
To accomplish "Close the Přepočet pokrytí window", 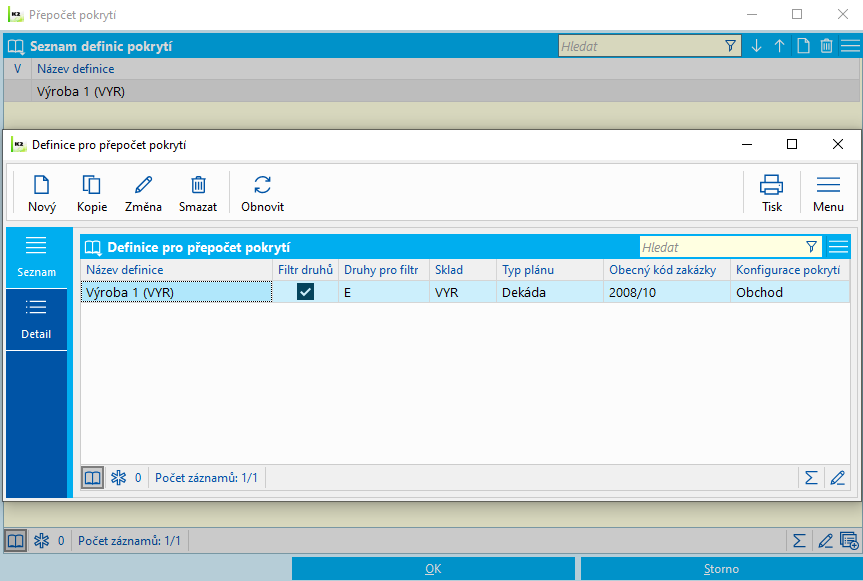I will [x=843, y=14].
